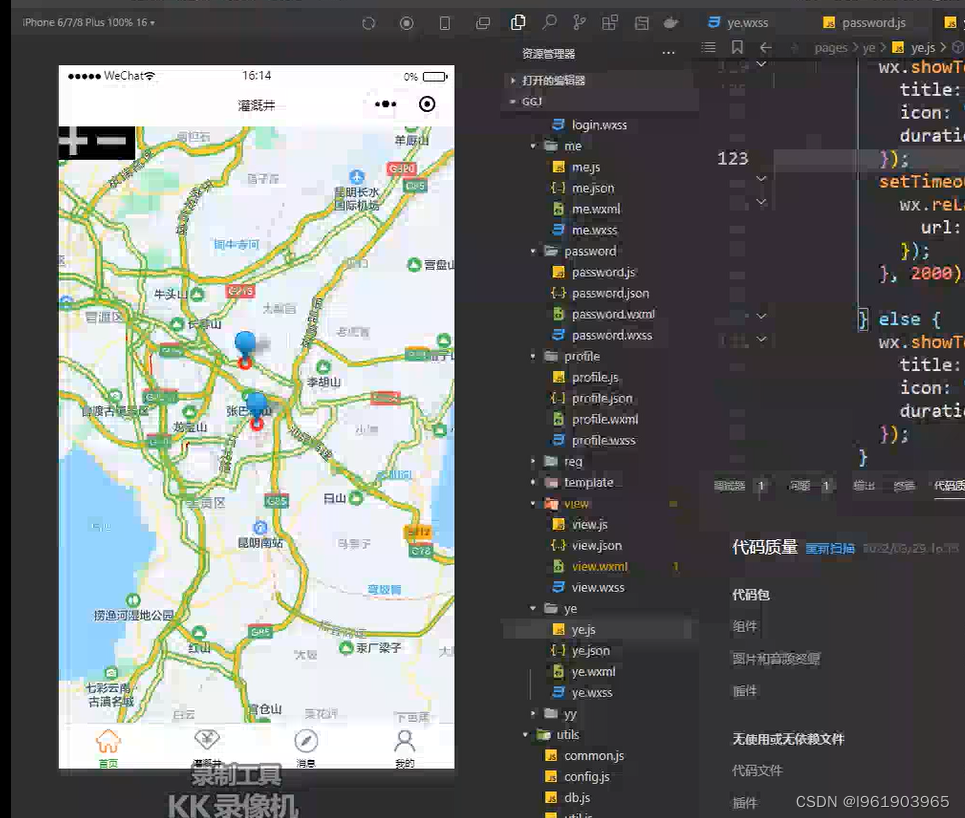Click the detach simulator window icon

[483, 23]
